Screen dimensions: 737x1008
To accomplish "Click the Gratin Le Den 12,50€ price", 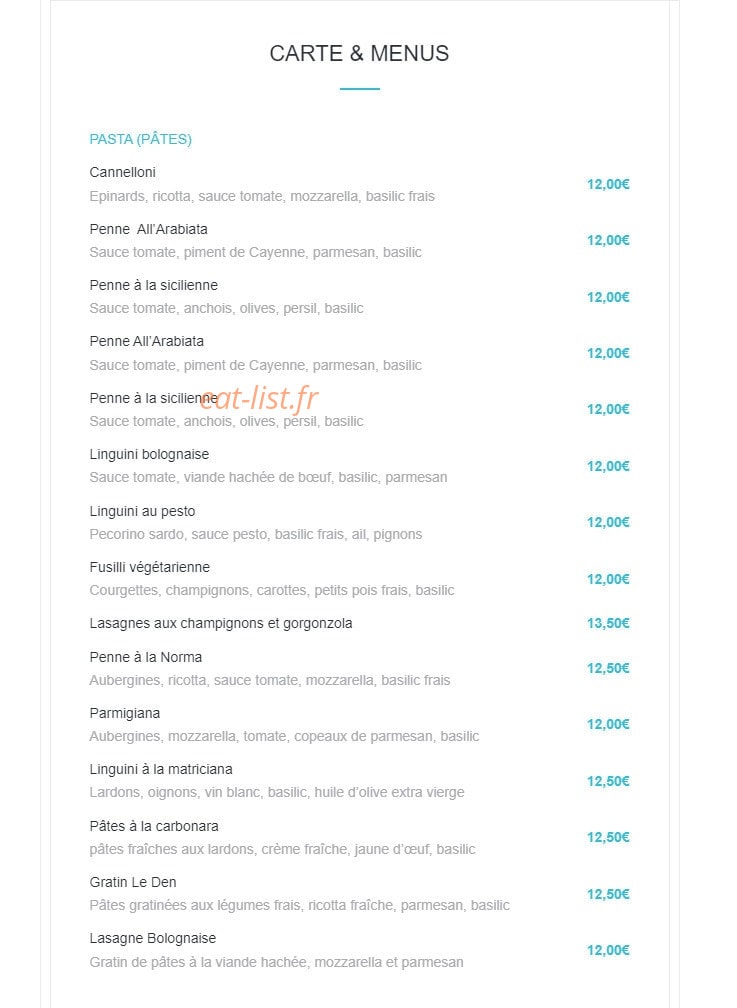I will coord(608,894).
